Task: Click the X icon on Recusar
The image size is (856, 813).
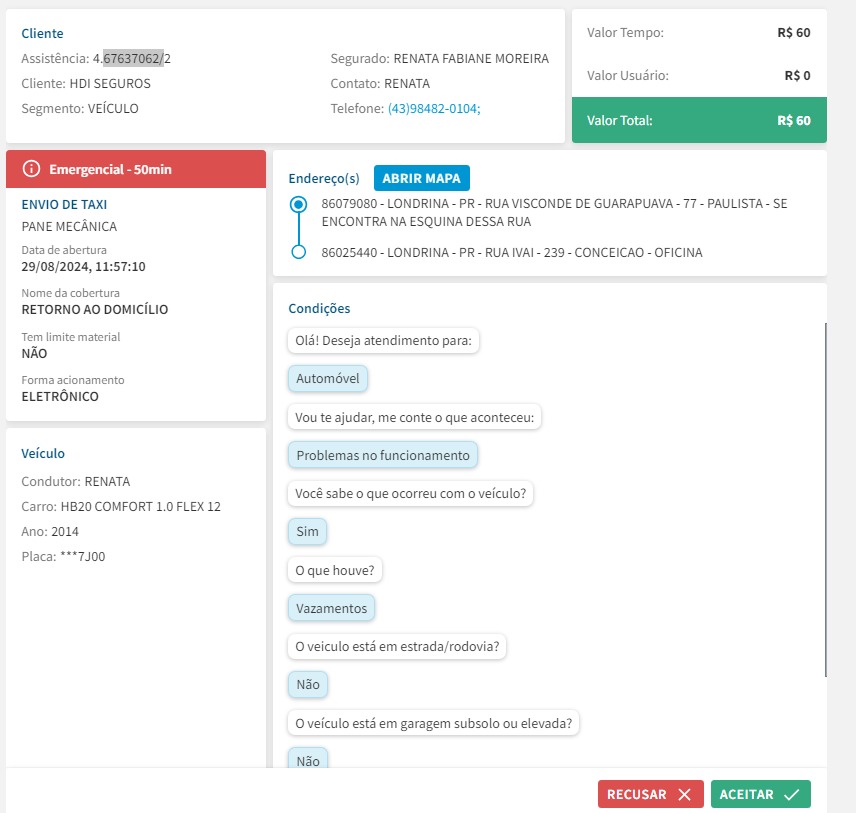Action: (x=684, y=795)
